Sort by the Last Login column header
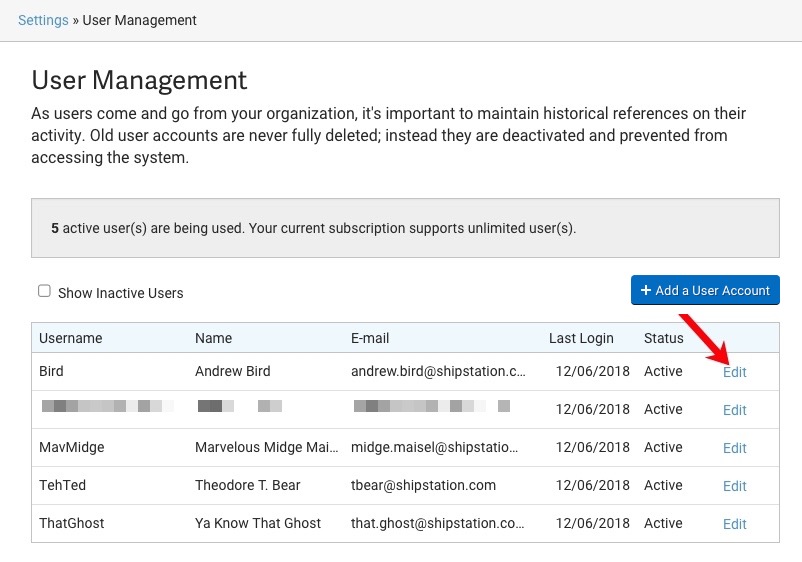Viewport: 802px width, 562px height. tap(581, 338)
